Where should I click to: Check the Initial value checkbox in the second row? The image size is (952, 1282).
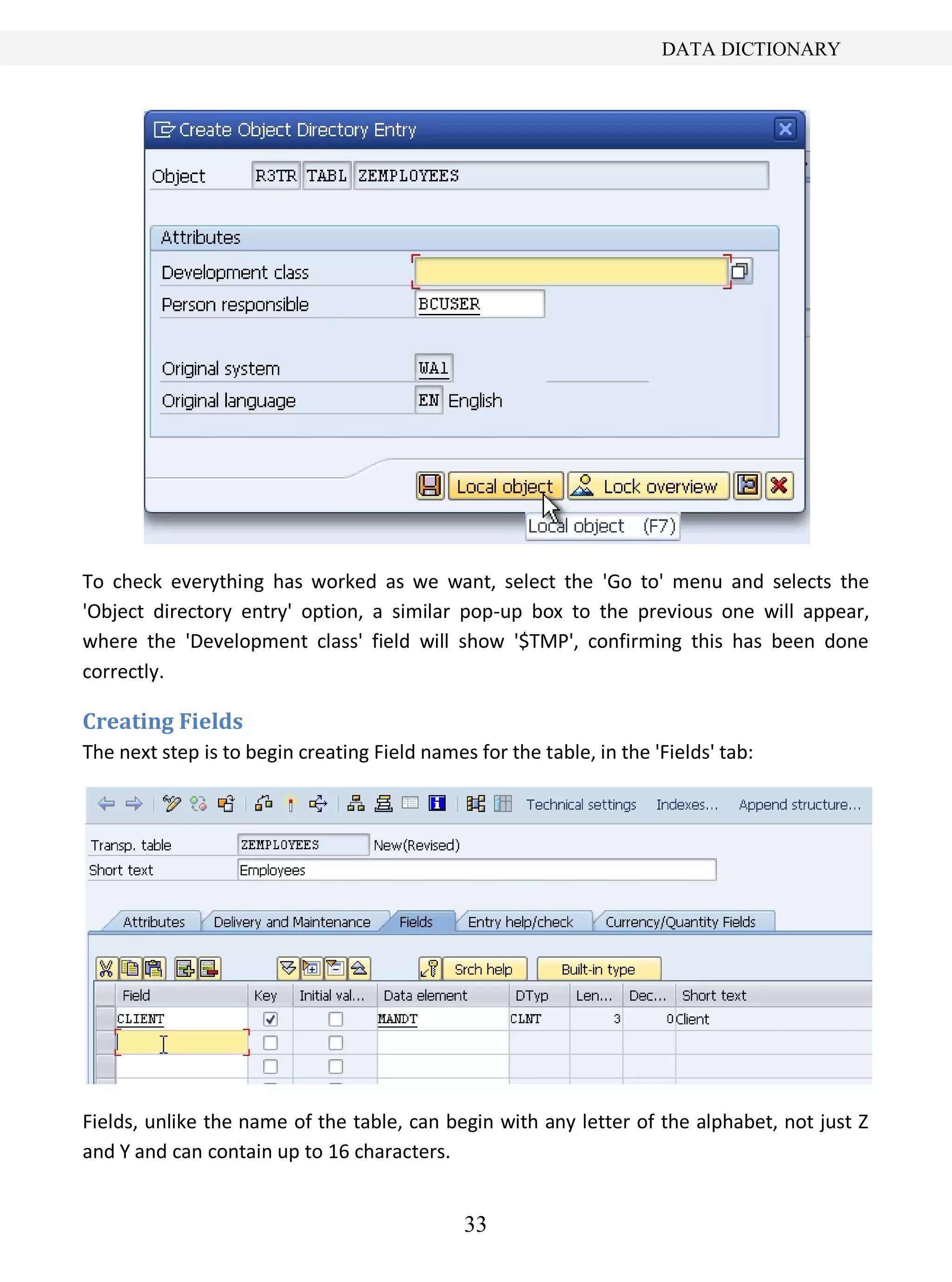click(x=336, y=1043)
